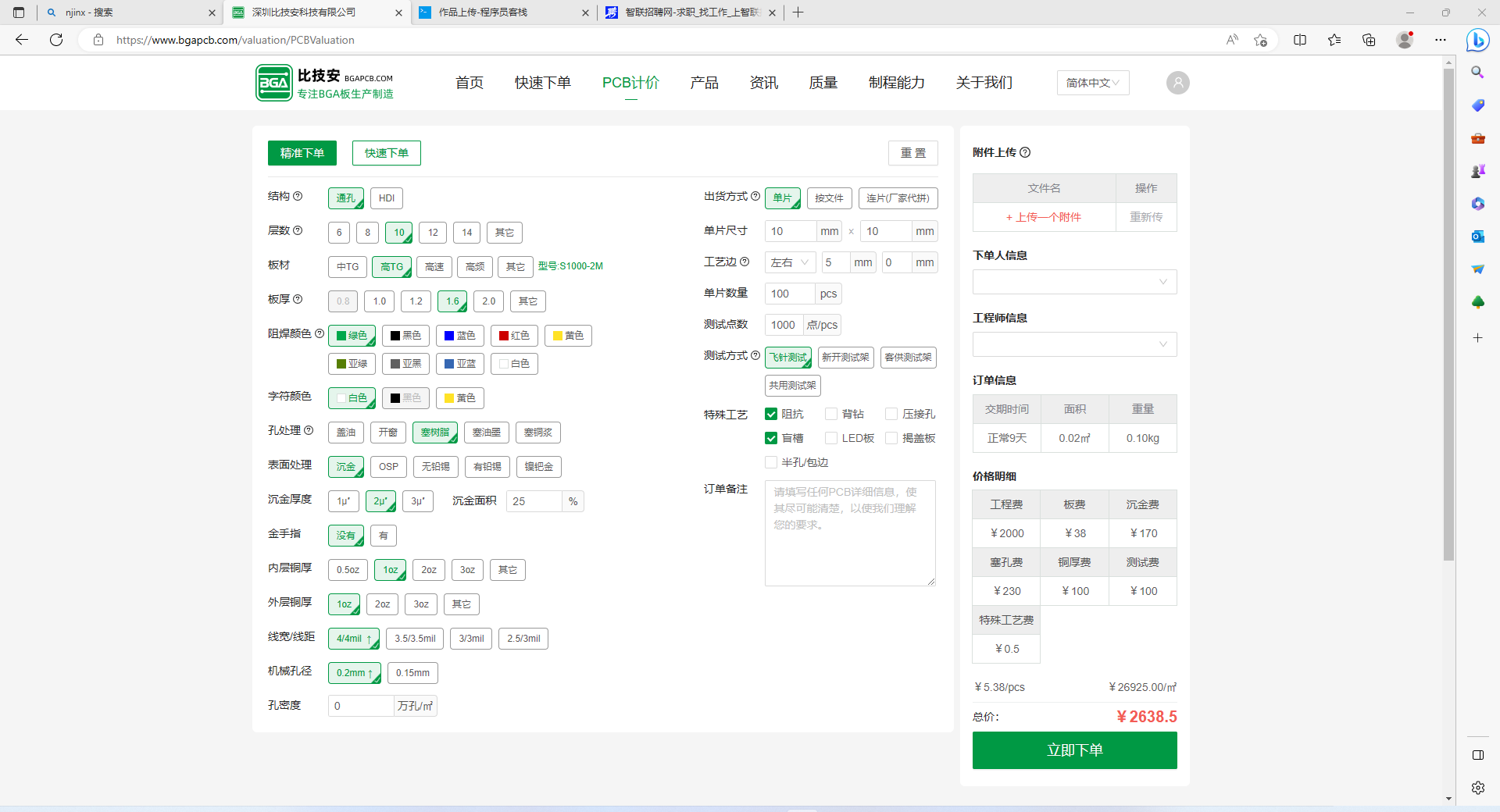Open browser Settings and more menu
This screenshot has width=1500, height=812.
tap(1441, 40)
